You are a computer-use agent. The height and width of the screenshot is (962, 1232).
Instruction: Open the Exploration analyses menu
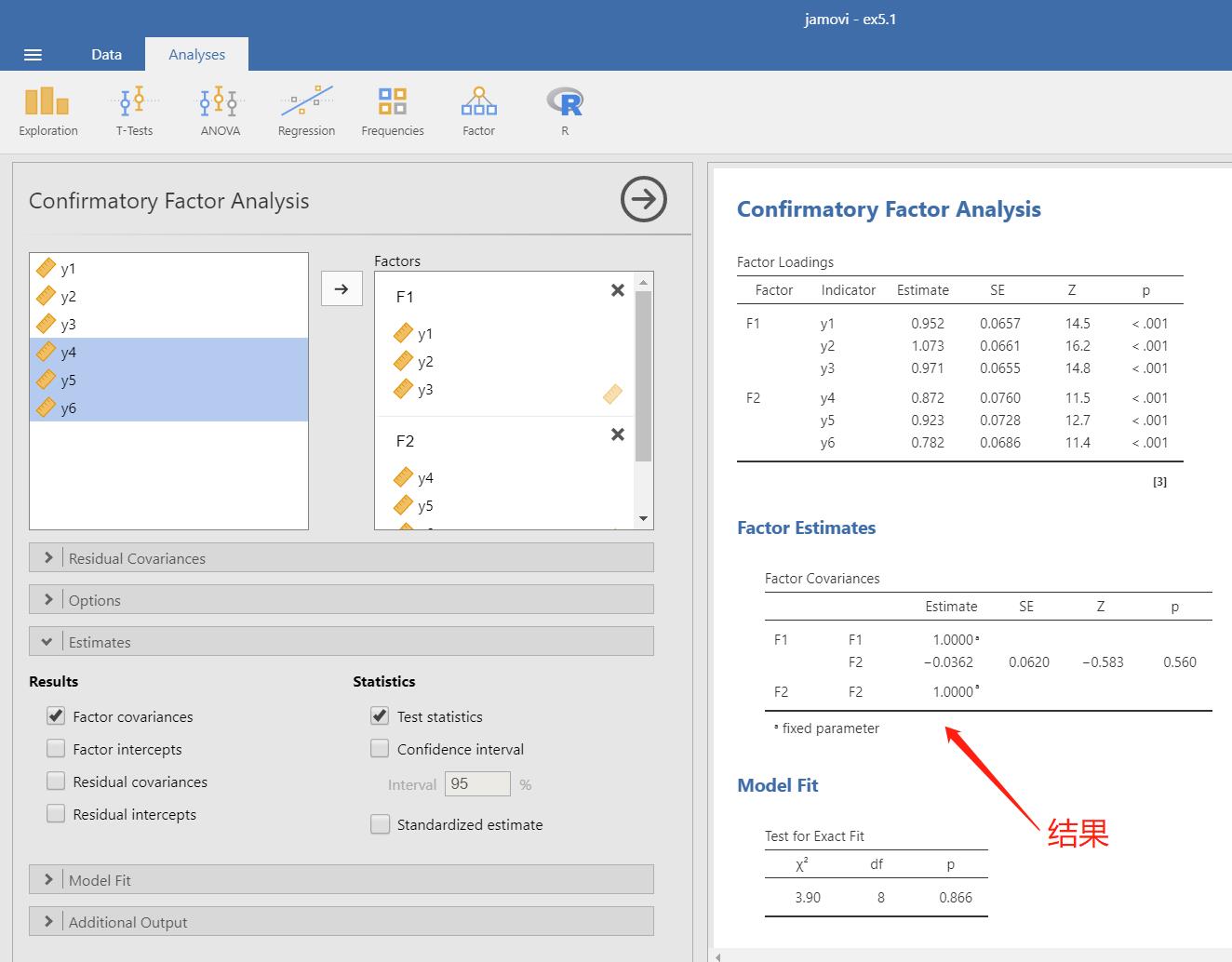(48, 112)
